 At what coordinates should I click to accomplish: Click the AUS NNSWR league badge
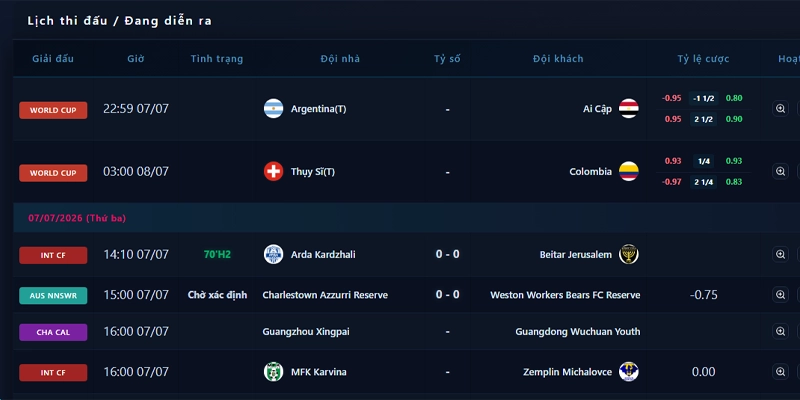[53, 295]
